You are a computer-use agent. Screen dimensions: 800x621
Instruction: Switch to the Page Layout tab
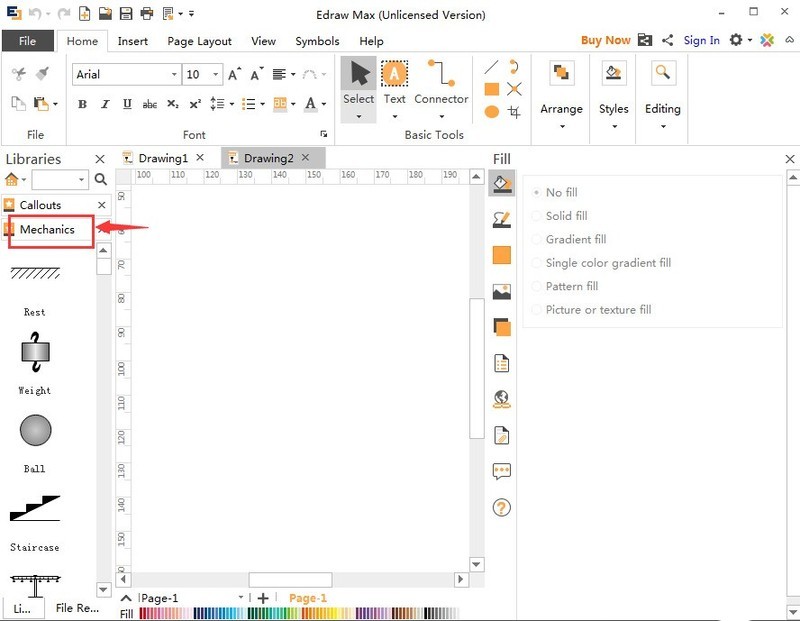199,41
